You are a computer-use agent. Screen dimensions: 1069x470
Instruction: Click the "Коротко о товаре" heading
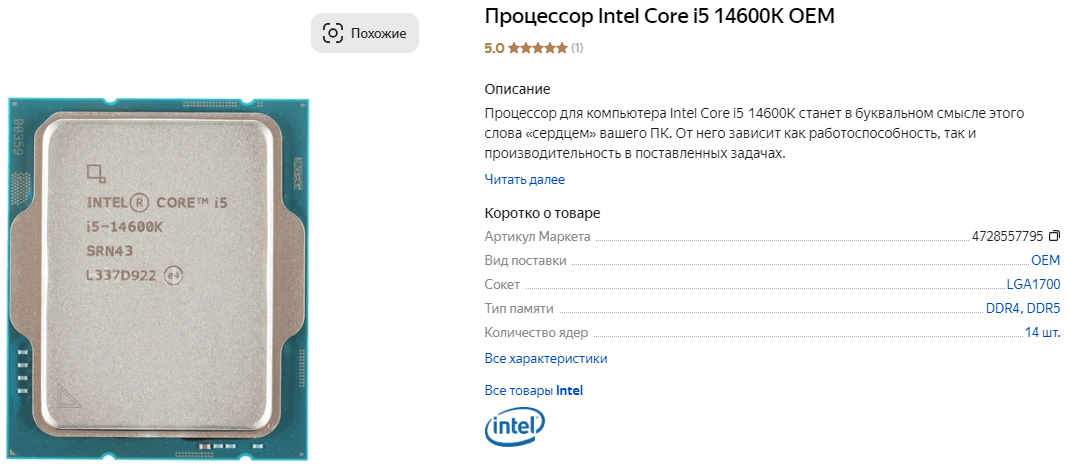(542, 213)
